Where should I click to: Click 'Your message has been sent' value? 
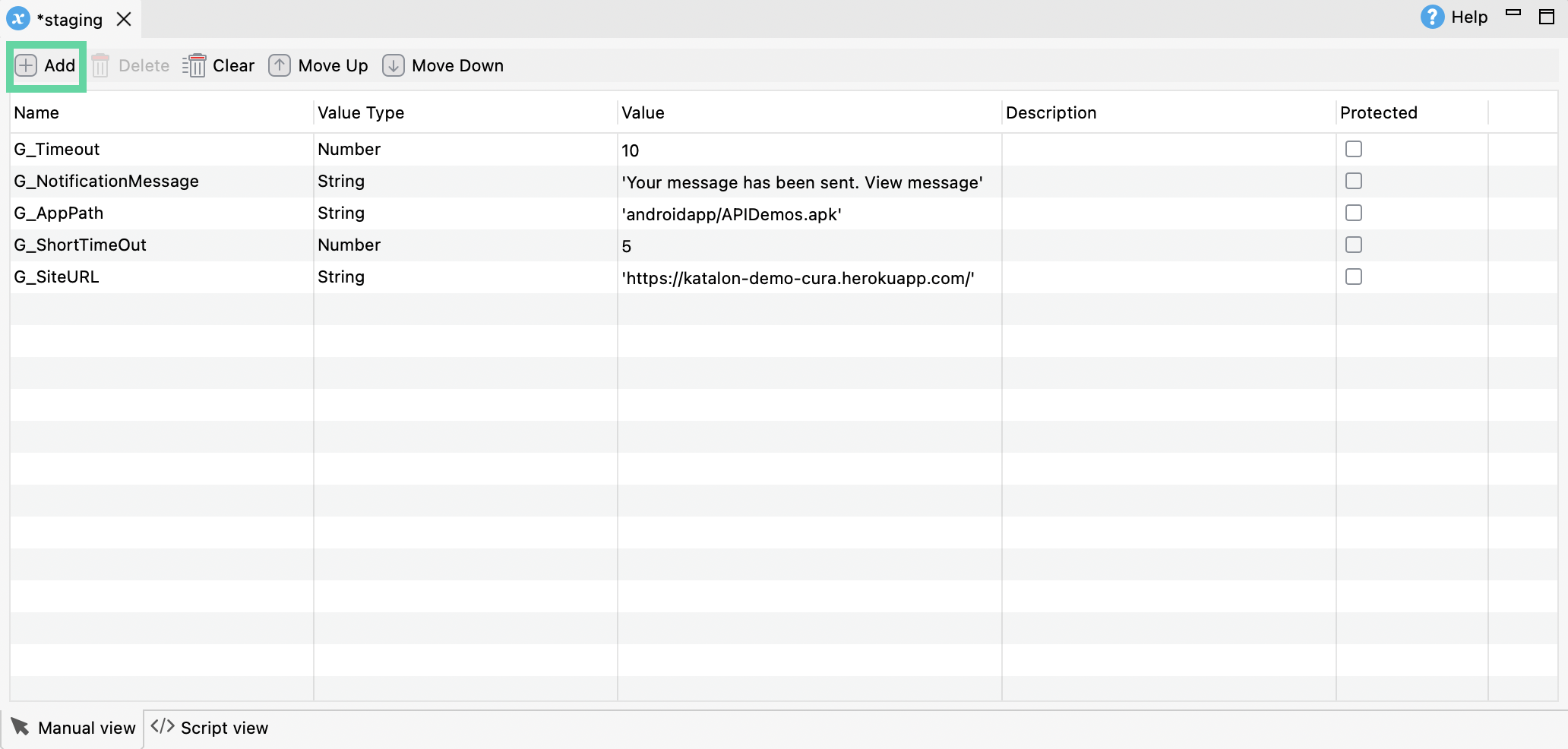click(810, 182)
